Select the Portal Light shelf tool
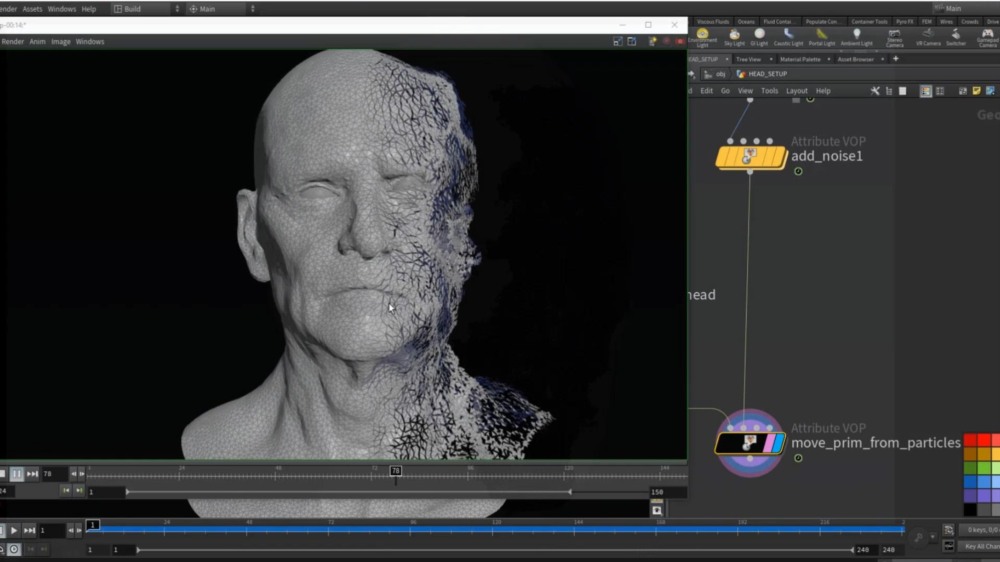 point(821,37)
